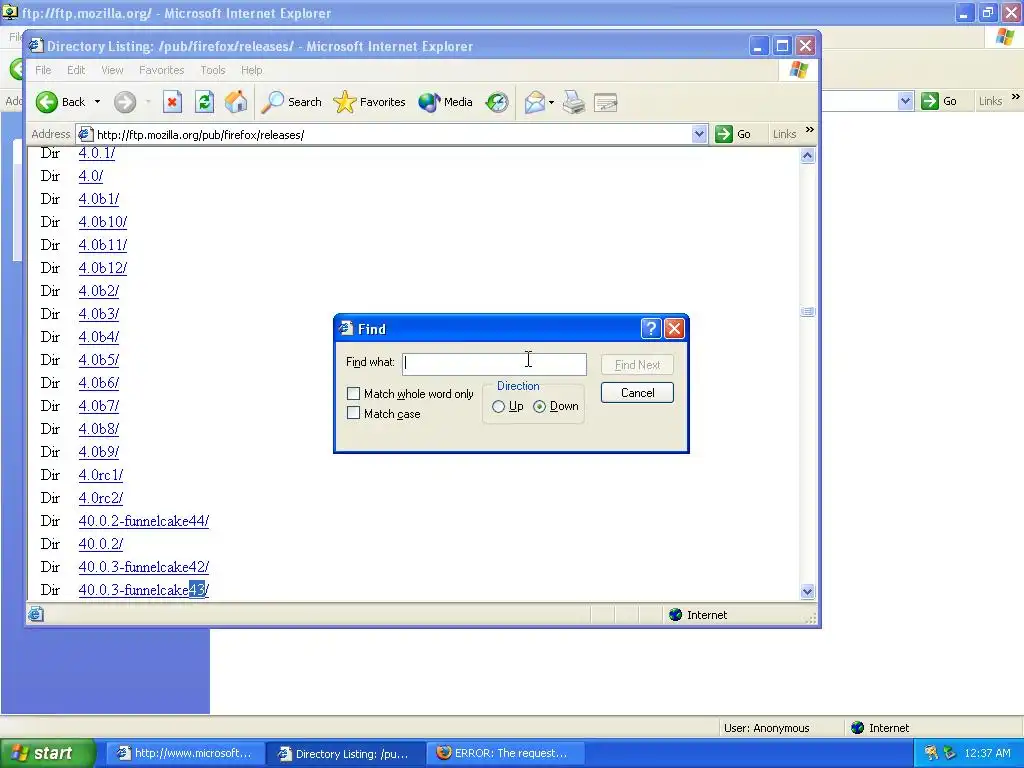
Task: Expand the address bar dropdown
Action: (x=699, y=135)
